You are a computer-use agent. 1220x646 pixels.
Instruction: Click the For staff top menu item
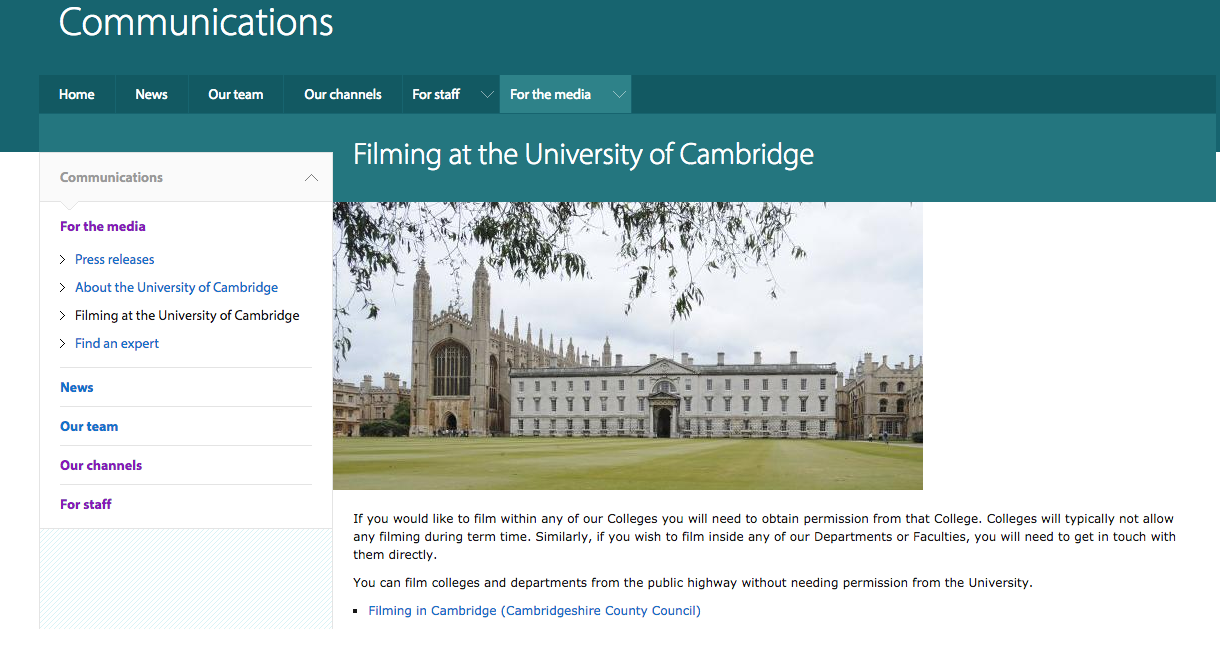coord(436,95)
